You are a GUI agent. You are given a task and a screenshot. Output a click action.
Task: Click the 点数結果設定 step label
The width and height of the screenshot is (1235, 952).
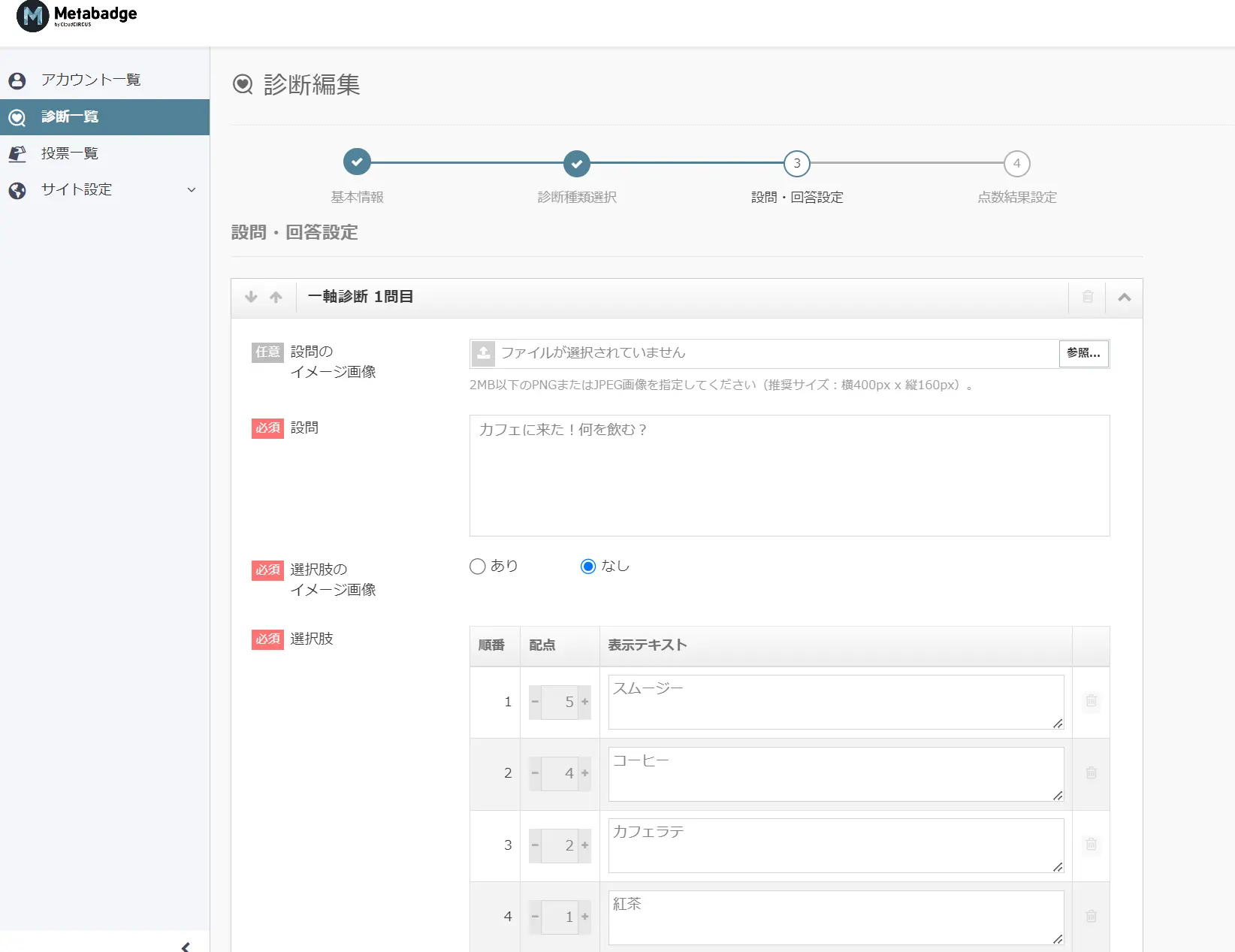[x=1017, y=197]
